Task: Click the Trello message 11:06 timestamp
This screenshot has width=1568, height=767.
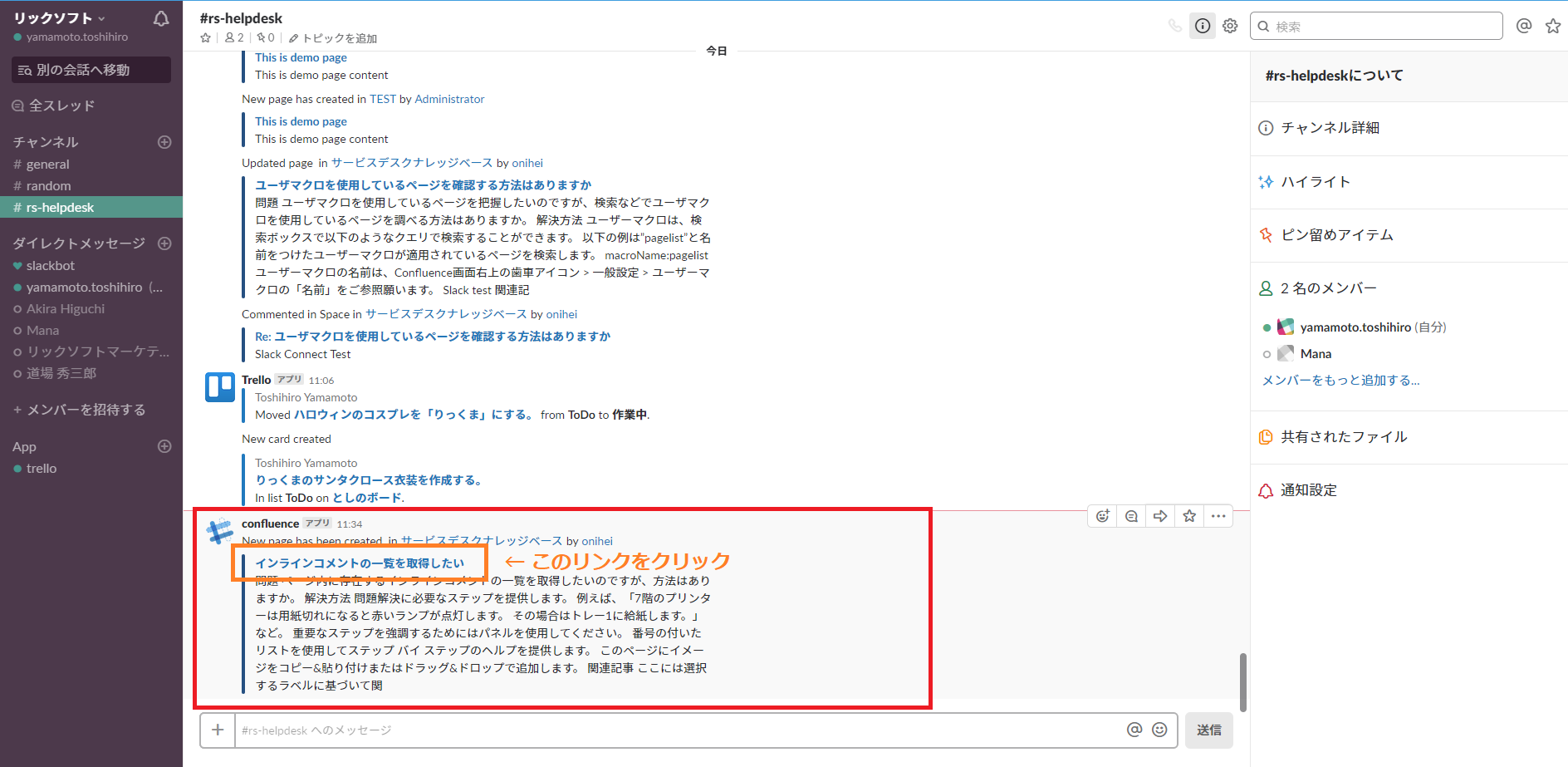Action: pos(321,381)
